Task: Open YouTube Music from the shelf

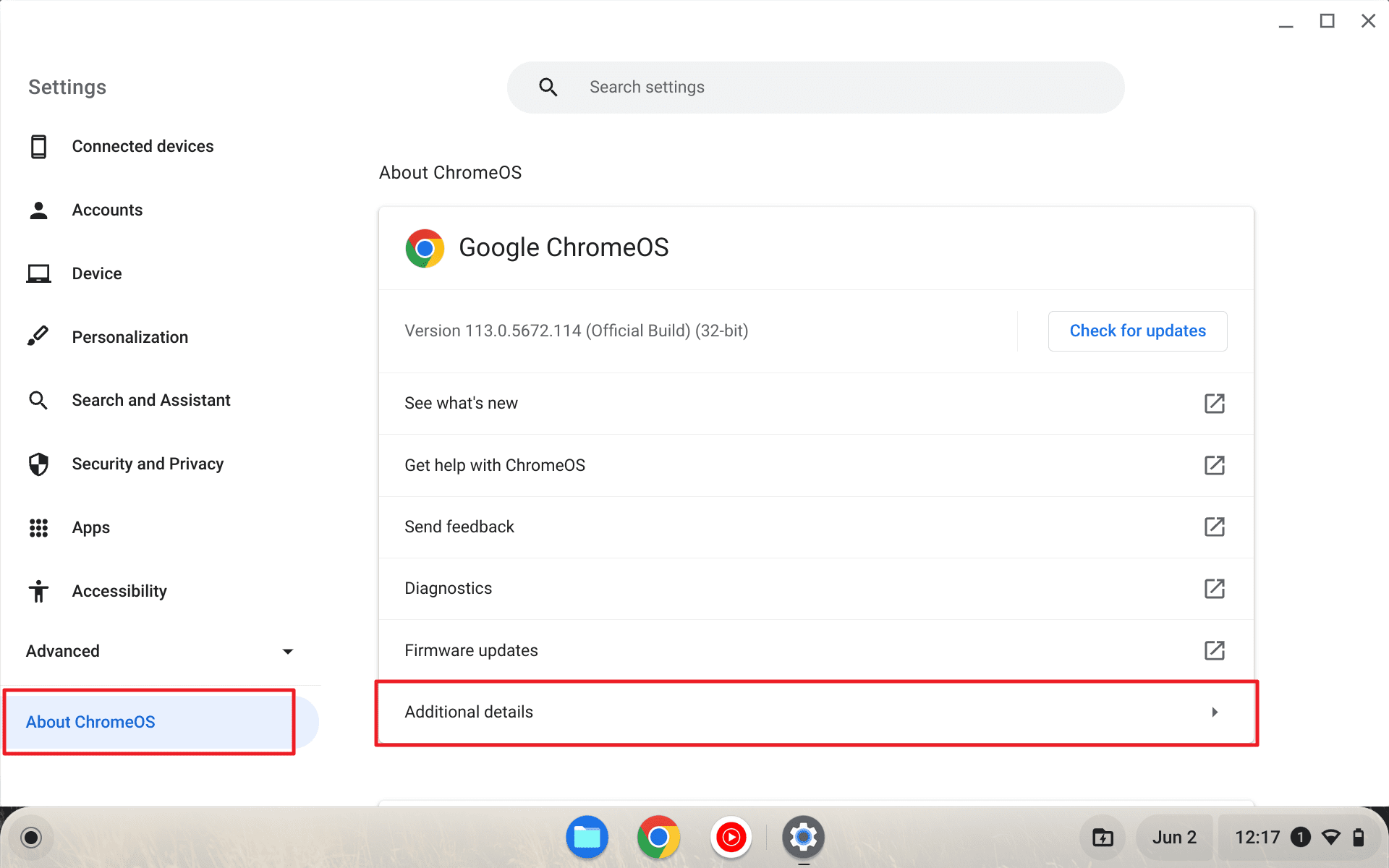Action: pyautogui.click(x=731, y=837)
